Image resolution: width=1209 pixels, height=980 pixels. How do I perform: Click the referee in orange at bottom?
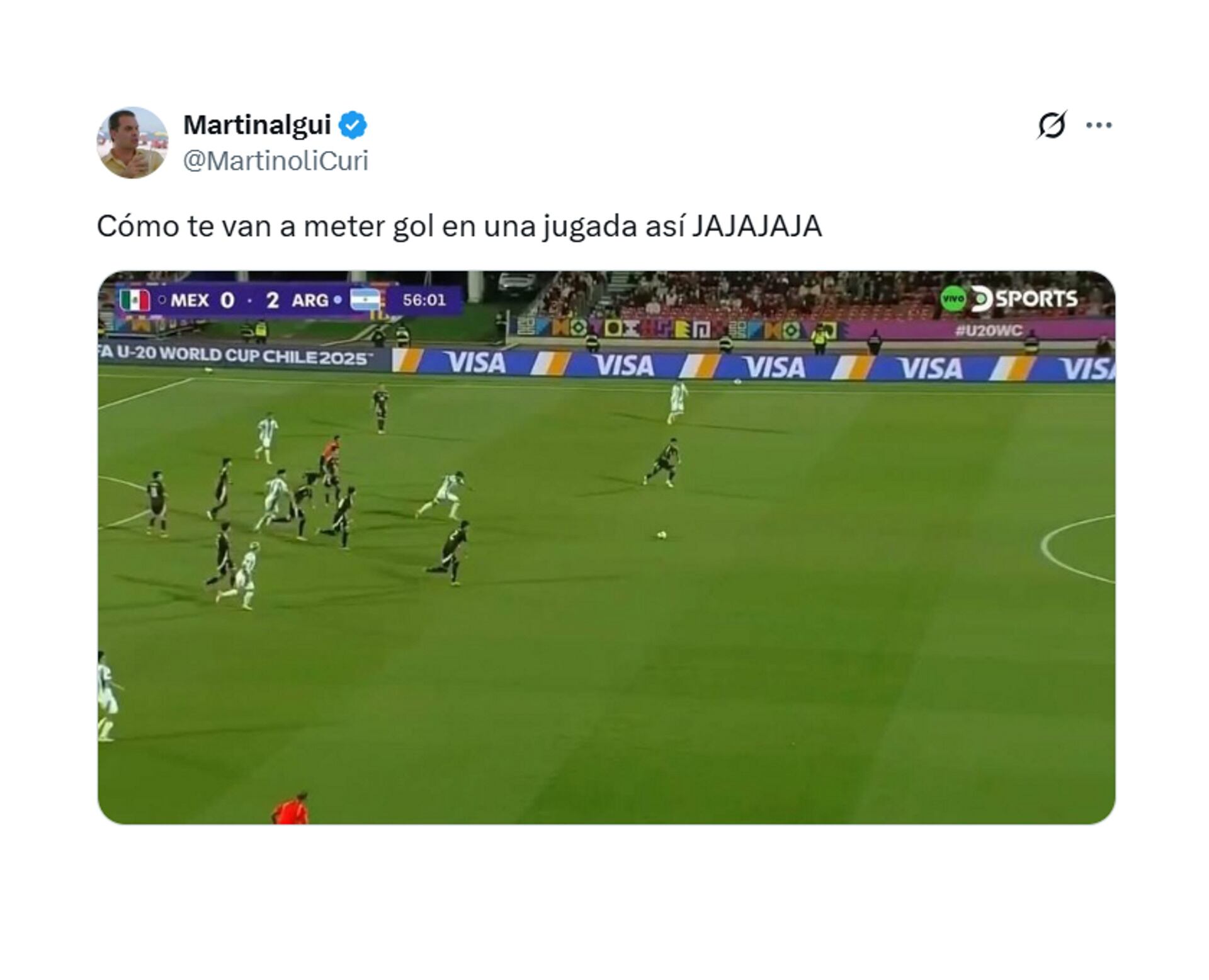click(290, 809)
